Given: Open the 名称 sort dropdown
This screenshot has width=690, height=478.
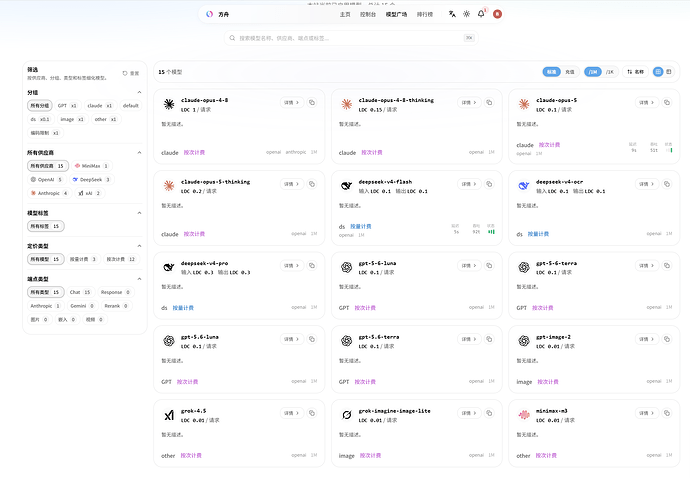Looking at the screenshot, I should coord(635,72).
